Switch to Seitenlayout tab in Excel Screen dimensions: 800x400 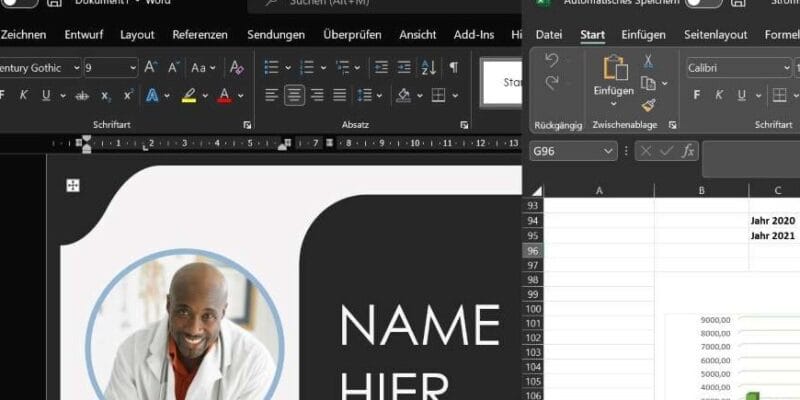pyautogui.click(x=715, y=34)
